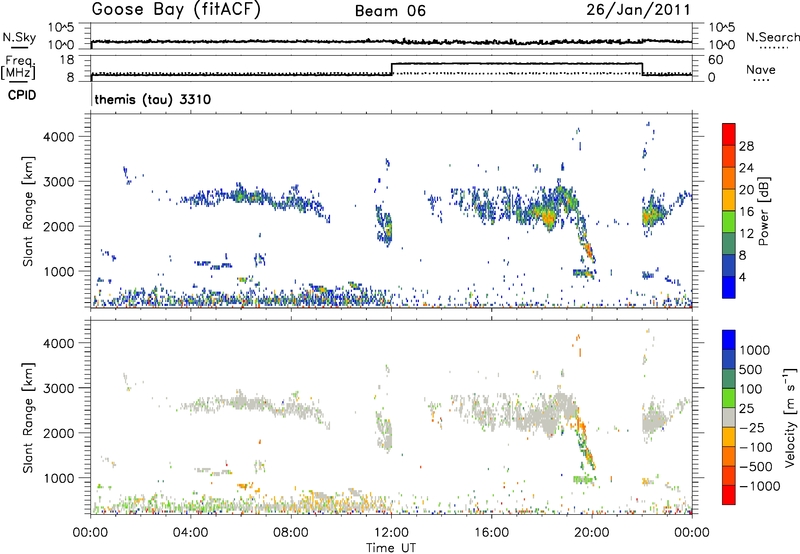Click the 'themis (tau) 3310' text
This screenshot has height=554, width=800.
coord(153,99)
